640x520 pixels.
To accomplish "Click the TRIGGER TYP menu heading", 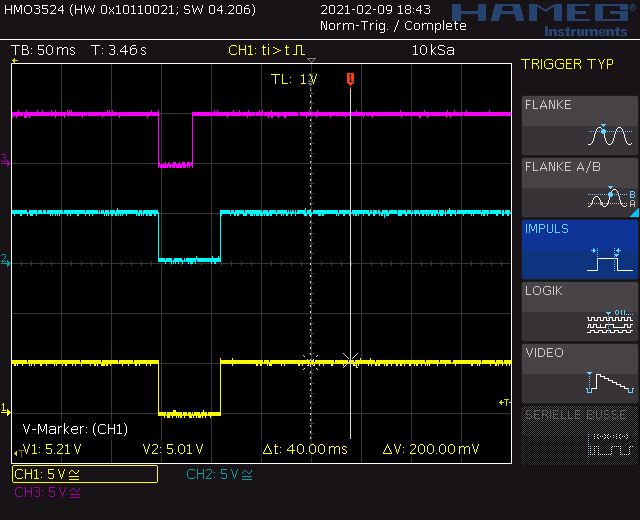I will tap(567, 64).
